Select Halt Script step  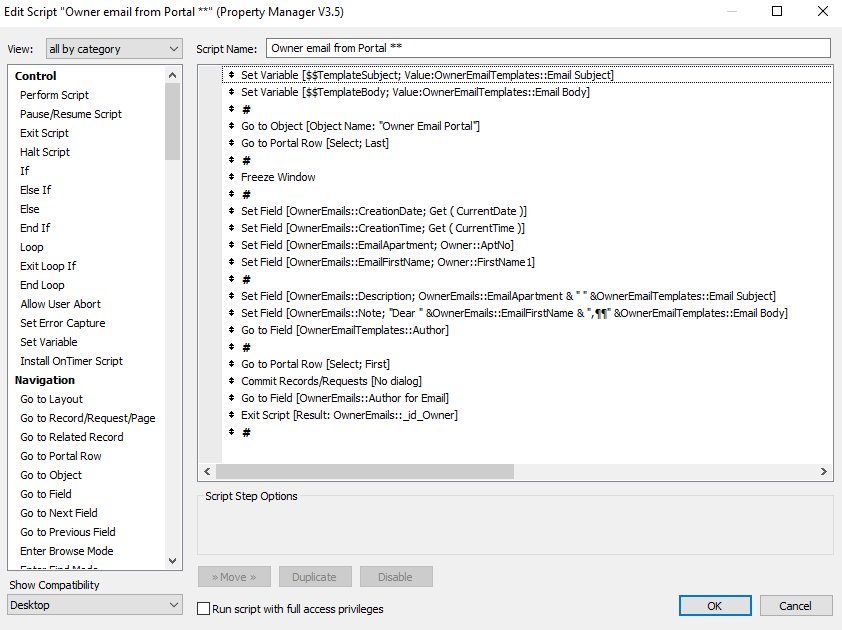click(x=45, y=152)
